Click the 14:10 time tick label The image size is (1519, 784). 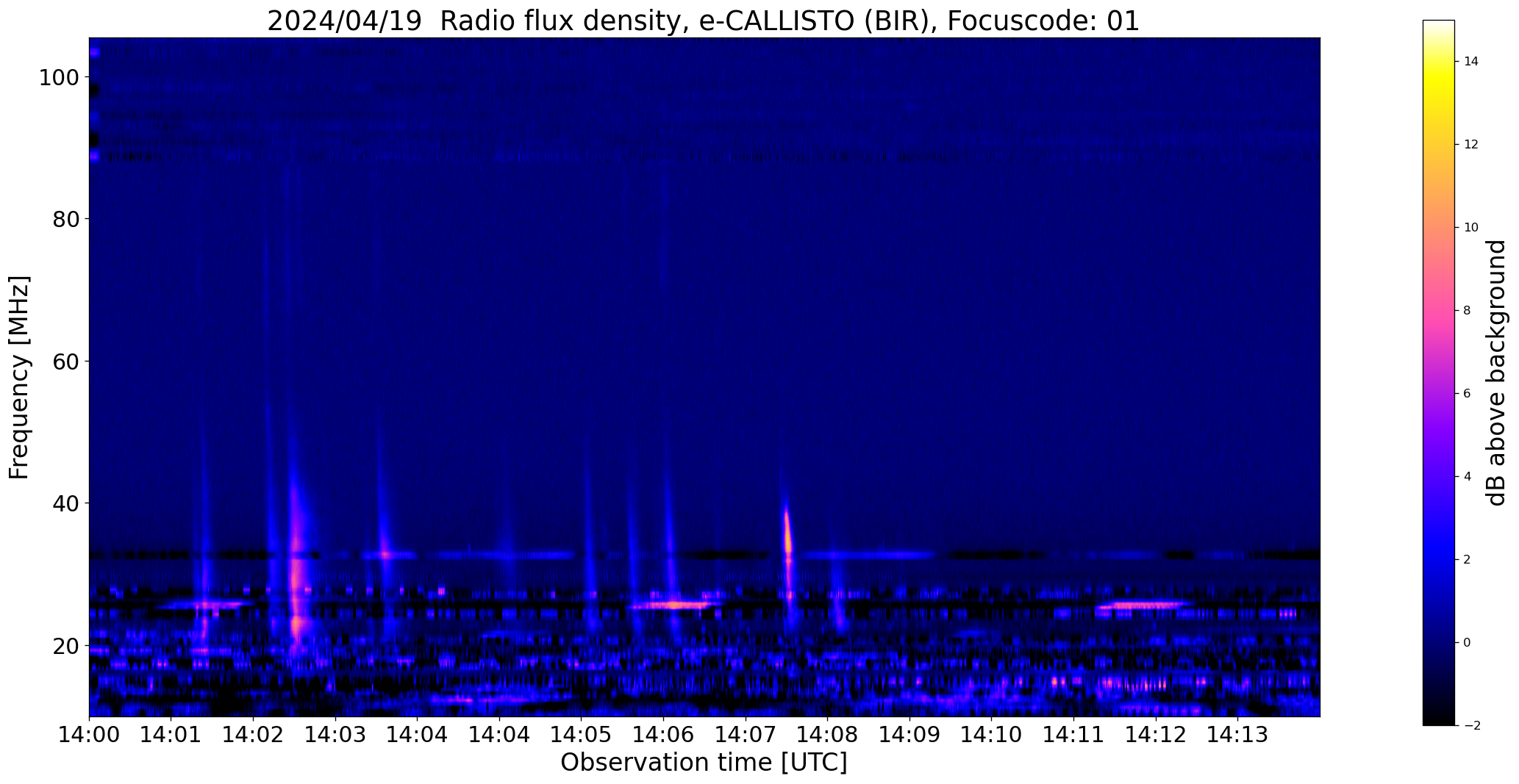(x=991, y=734)
